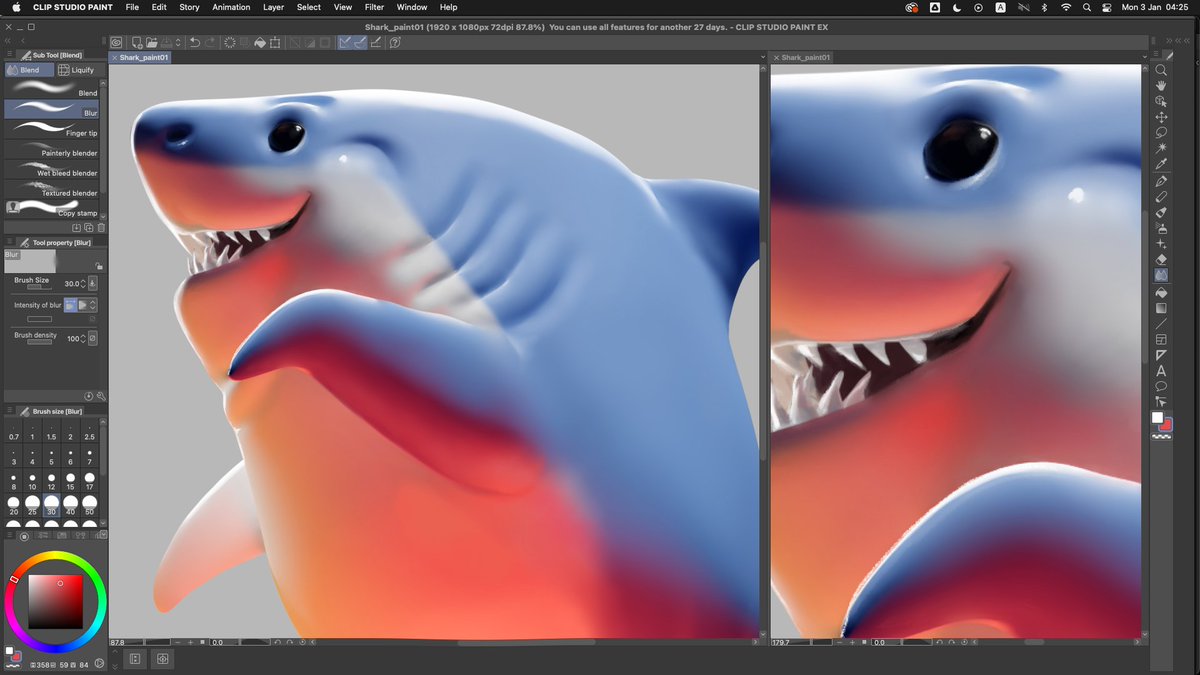Select the Airbrush tool

(1161, 228)
